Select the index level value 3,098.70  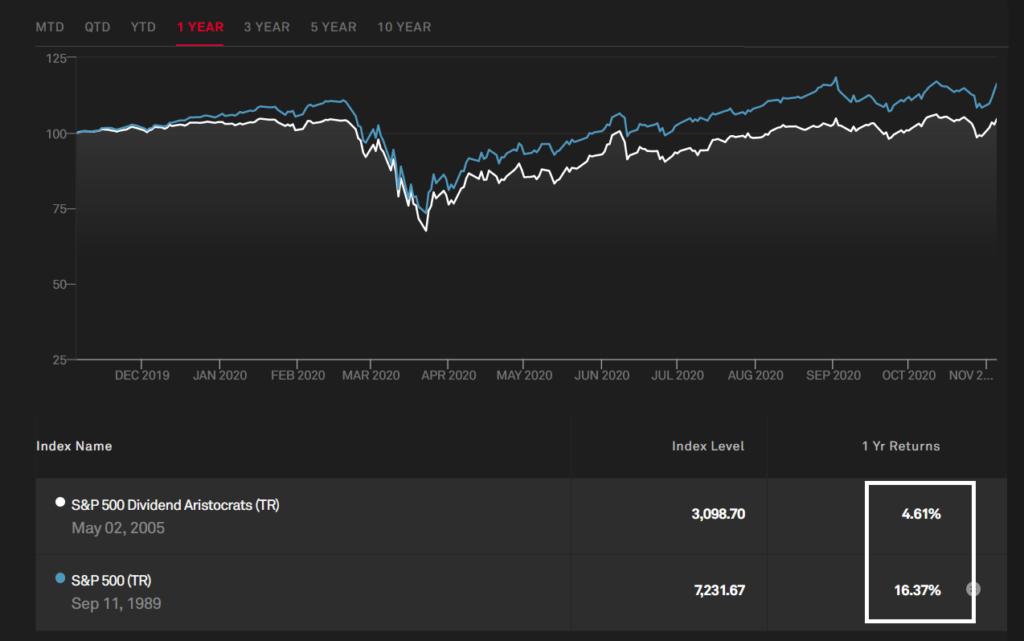pyautogui.click(x=718, y=514)
